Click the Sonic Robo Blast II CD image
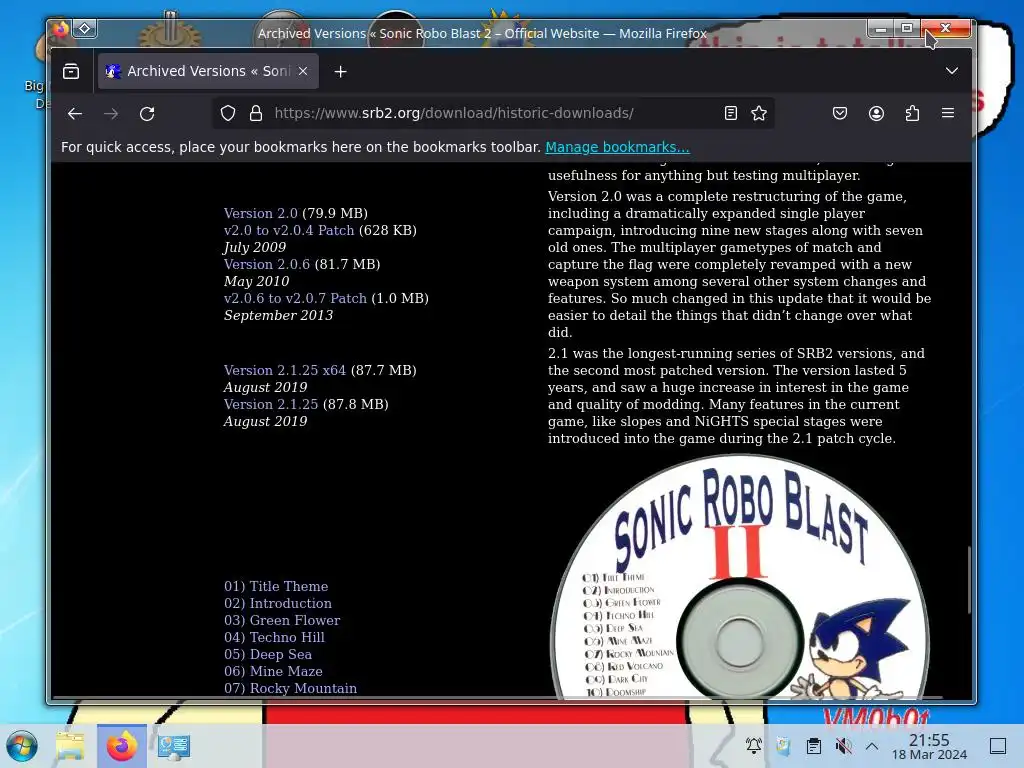This screenshot has width=1024, height=768. 739,577
